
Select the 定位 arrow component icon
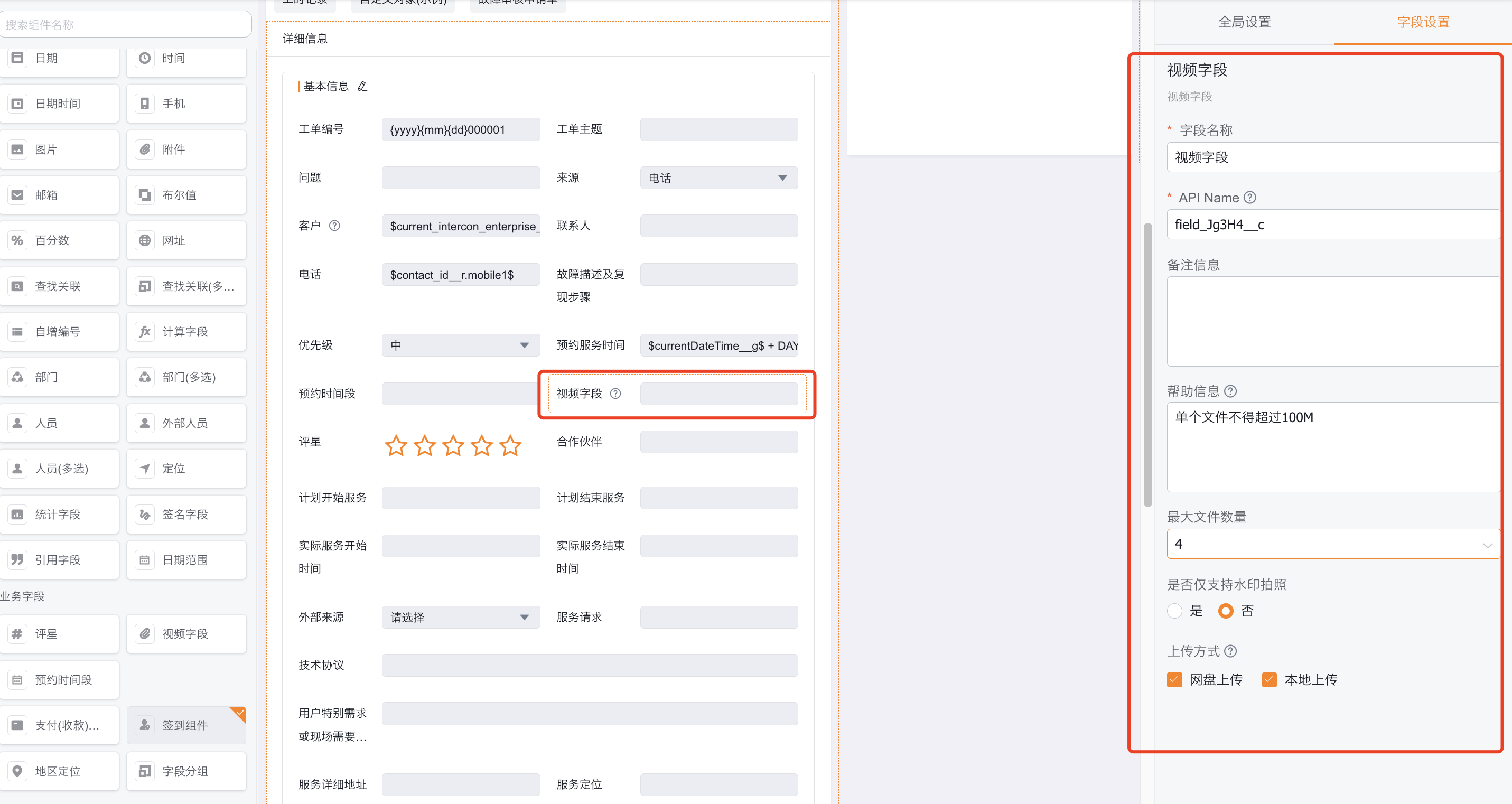[x=144, y=469]
